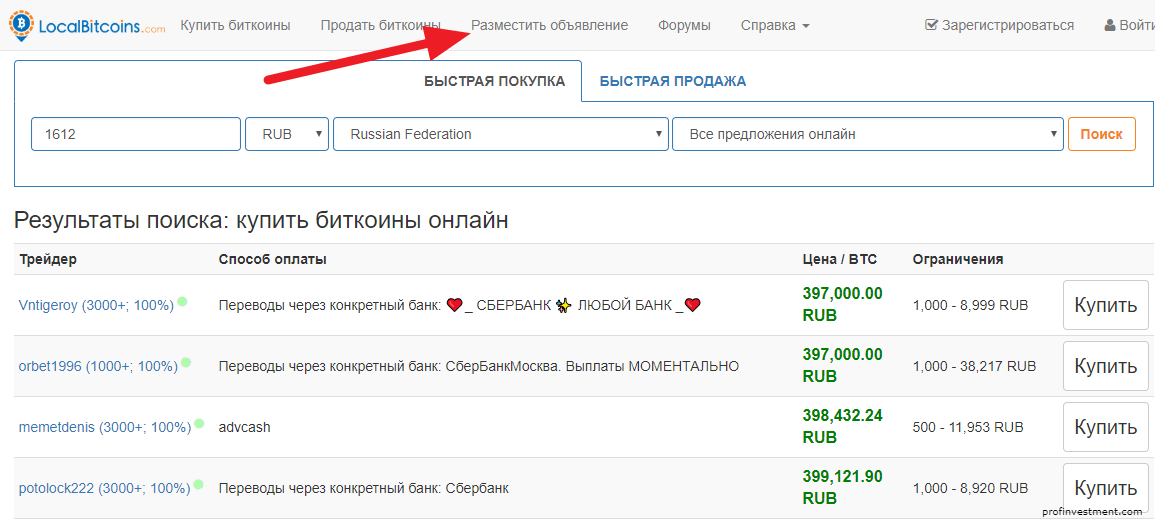Open the Russian Federation country dropdown

[501, 134]
